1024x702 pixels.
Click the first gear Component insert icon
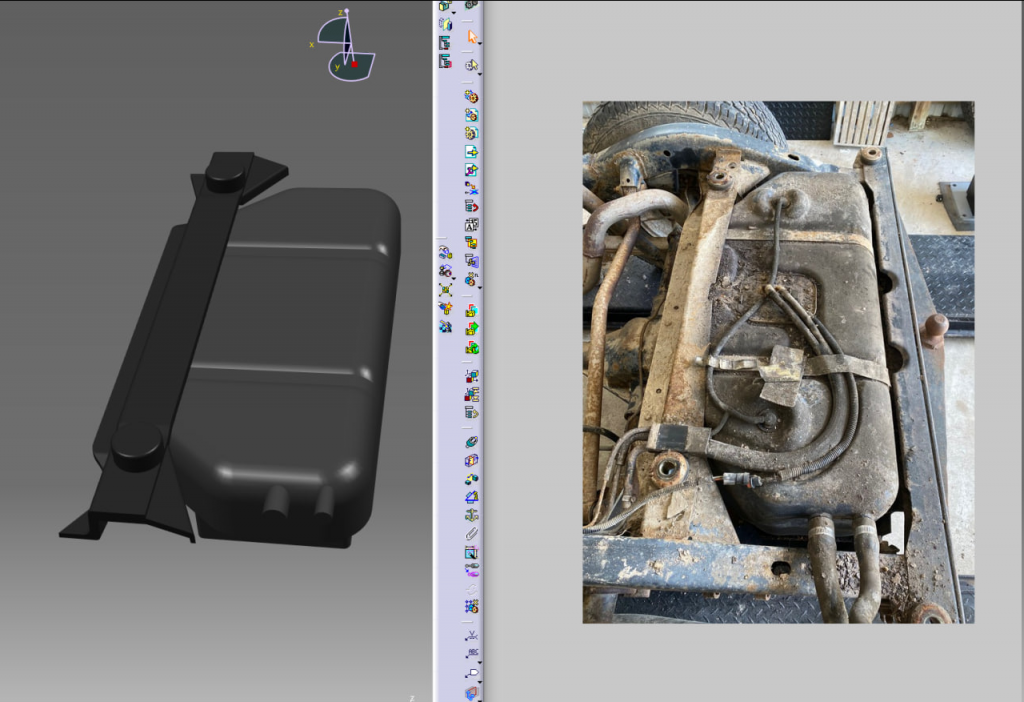(x=471, y=97)
